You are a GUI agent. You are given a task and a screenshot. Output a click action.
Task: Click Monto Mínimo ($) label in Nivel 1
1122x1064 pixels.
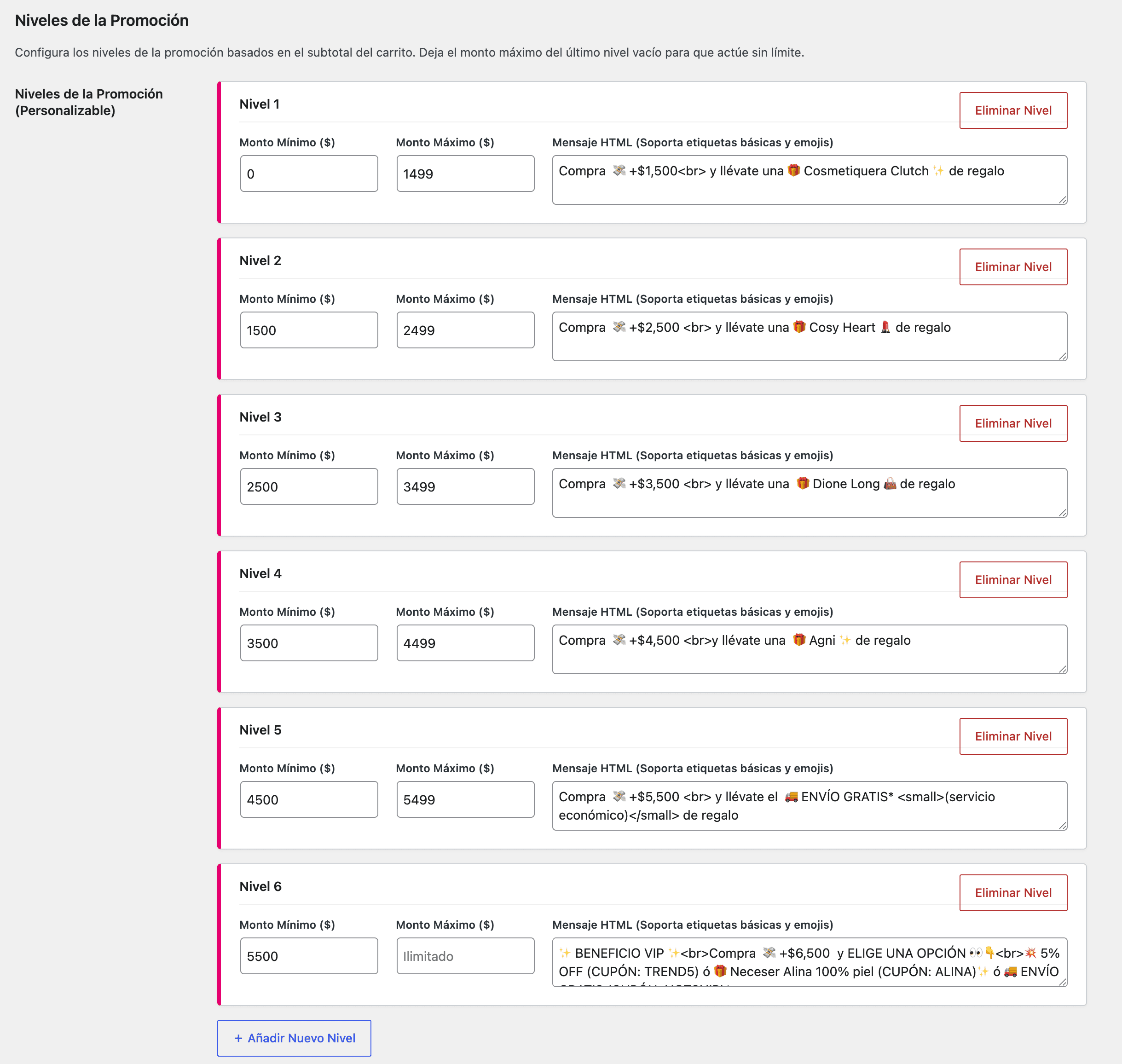[287, 142]
